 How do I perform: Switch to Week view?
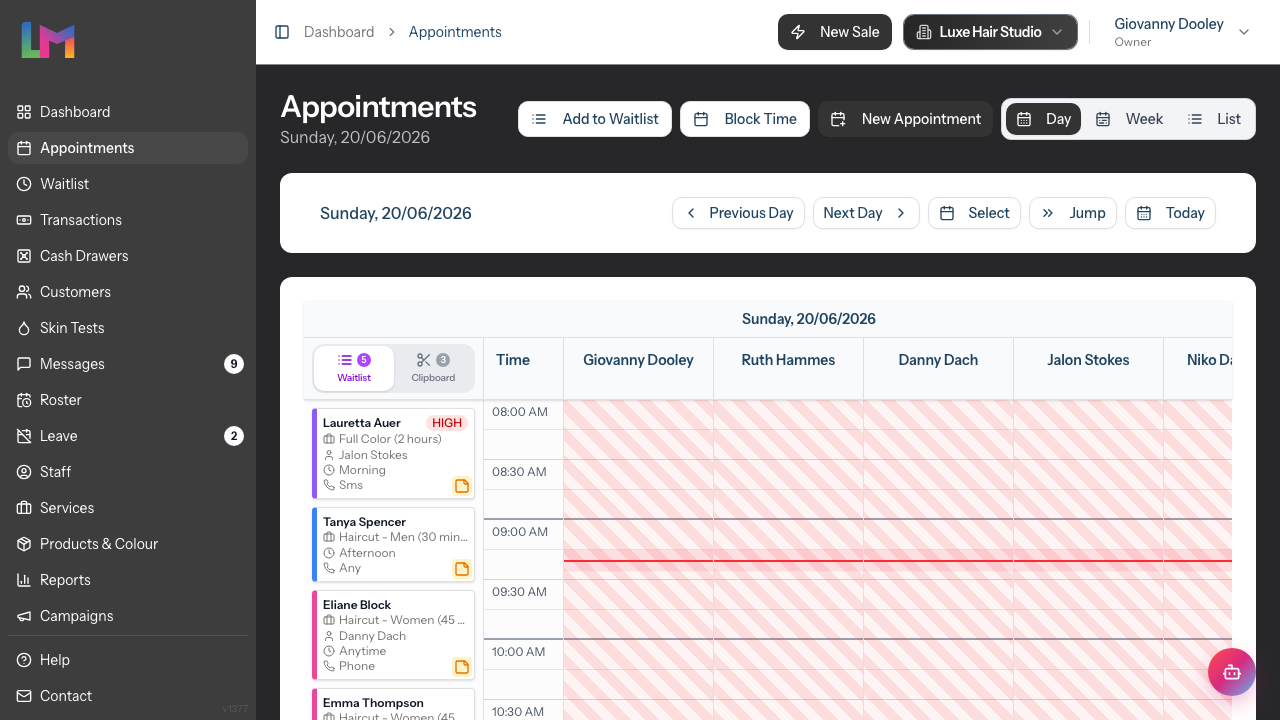1129,119
